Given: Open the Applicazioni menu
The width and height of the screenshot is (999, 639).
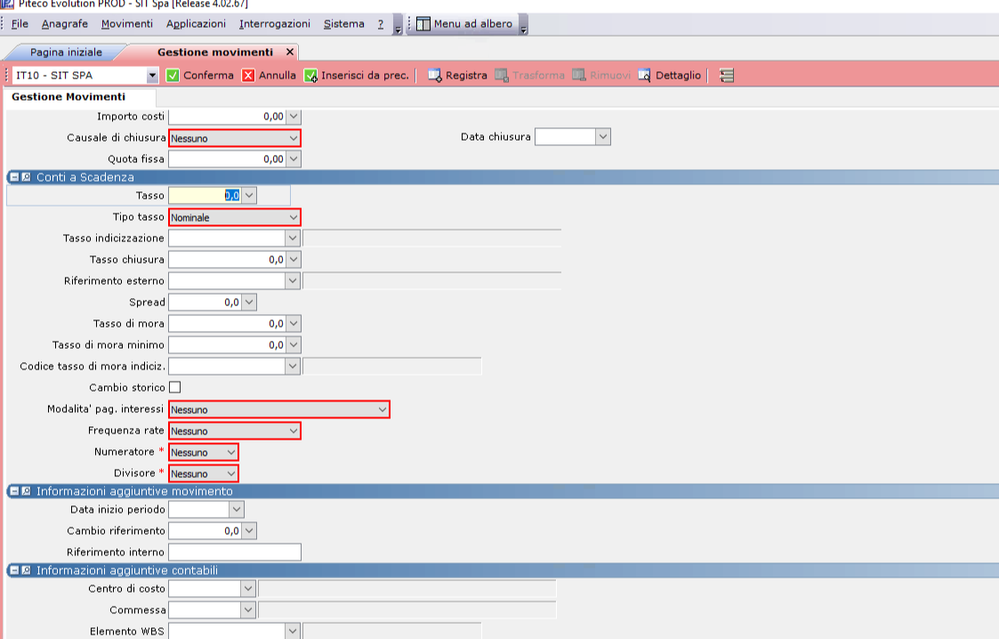Looking at the screenshot, I should [x=196, y=24].
